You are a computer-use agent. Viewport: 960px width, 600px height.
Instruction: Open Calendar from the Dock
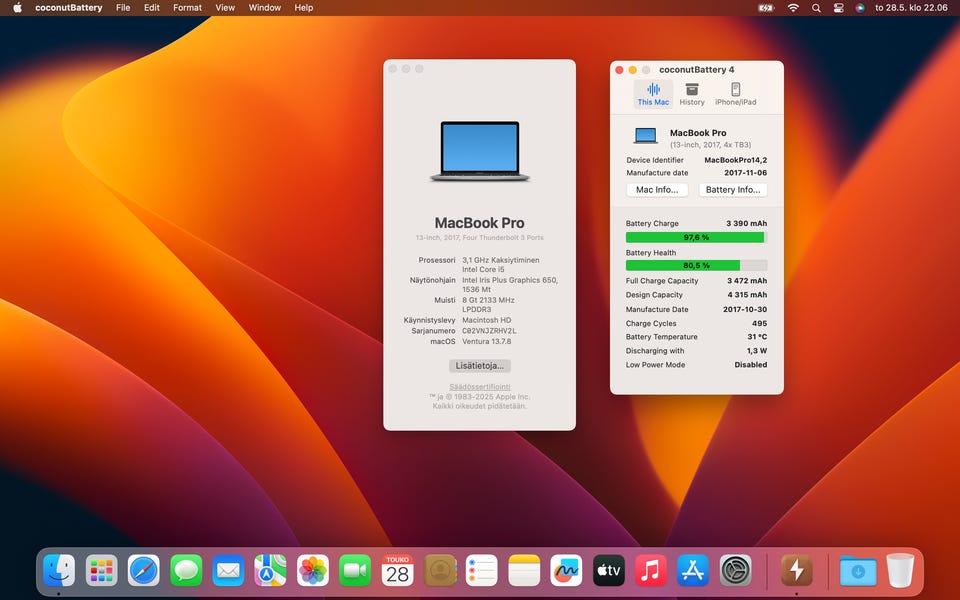pos(397,571)
